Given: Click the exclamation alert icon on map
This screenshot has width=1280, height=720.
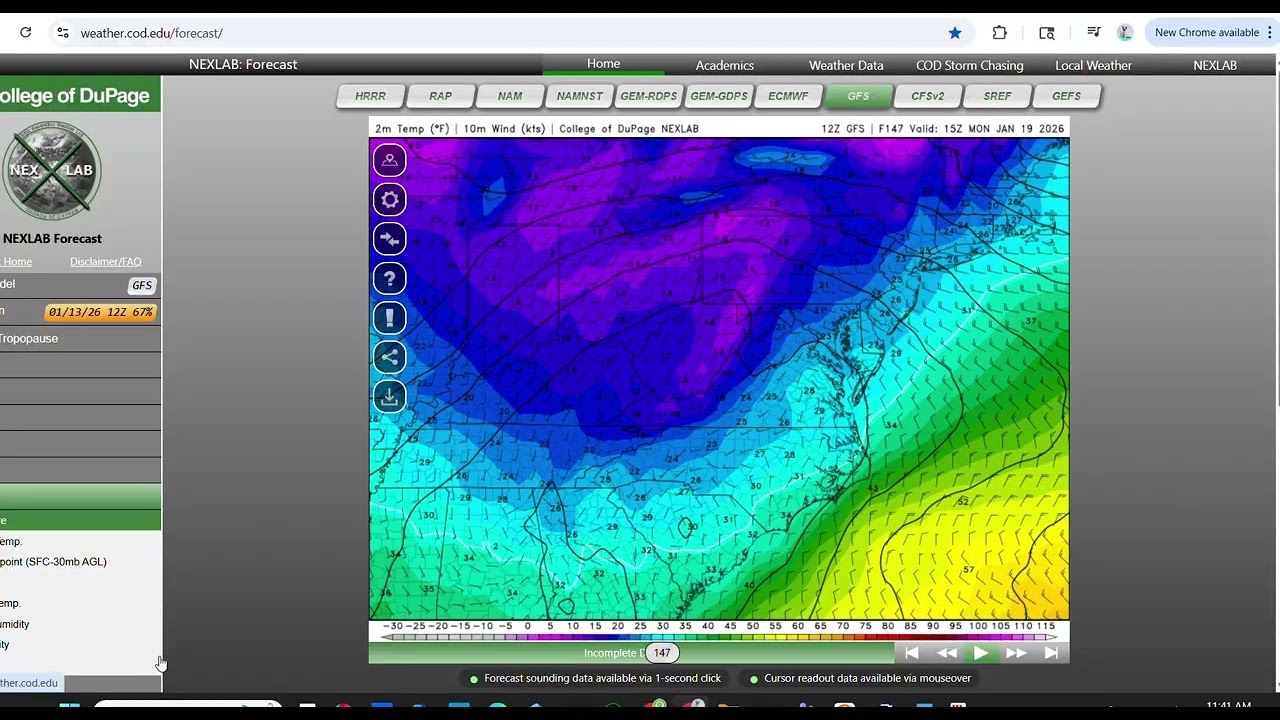Looking at the screenshot, I should tap(390, 318).
